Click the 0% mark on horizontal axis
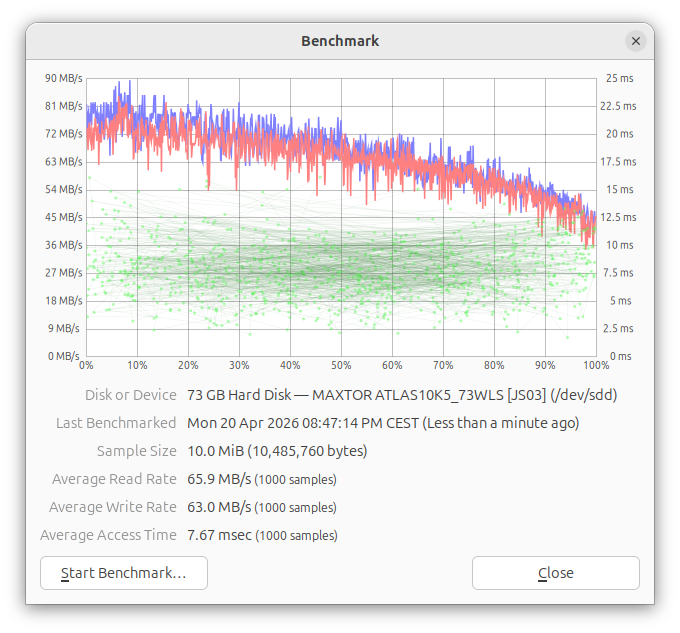680x633 pixels. tap(87, 366)
